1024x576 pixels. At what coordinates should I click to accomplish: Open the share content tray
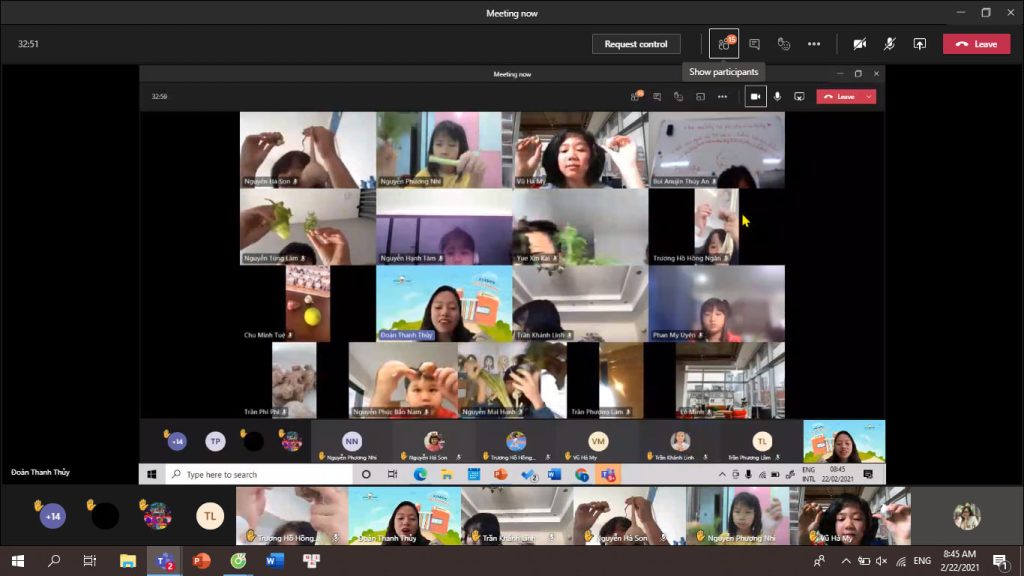[x=919, y=44]
